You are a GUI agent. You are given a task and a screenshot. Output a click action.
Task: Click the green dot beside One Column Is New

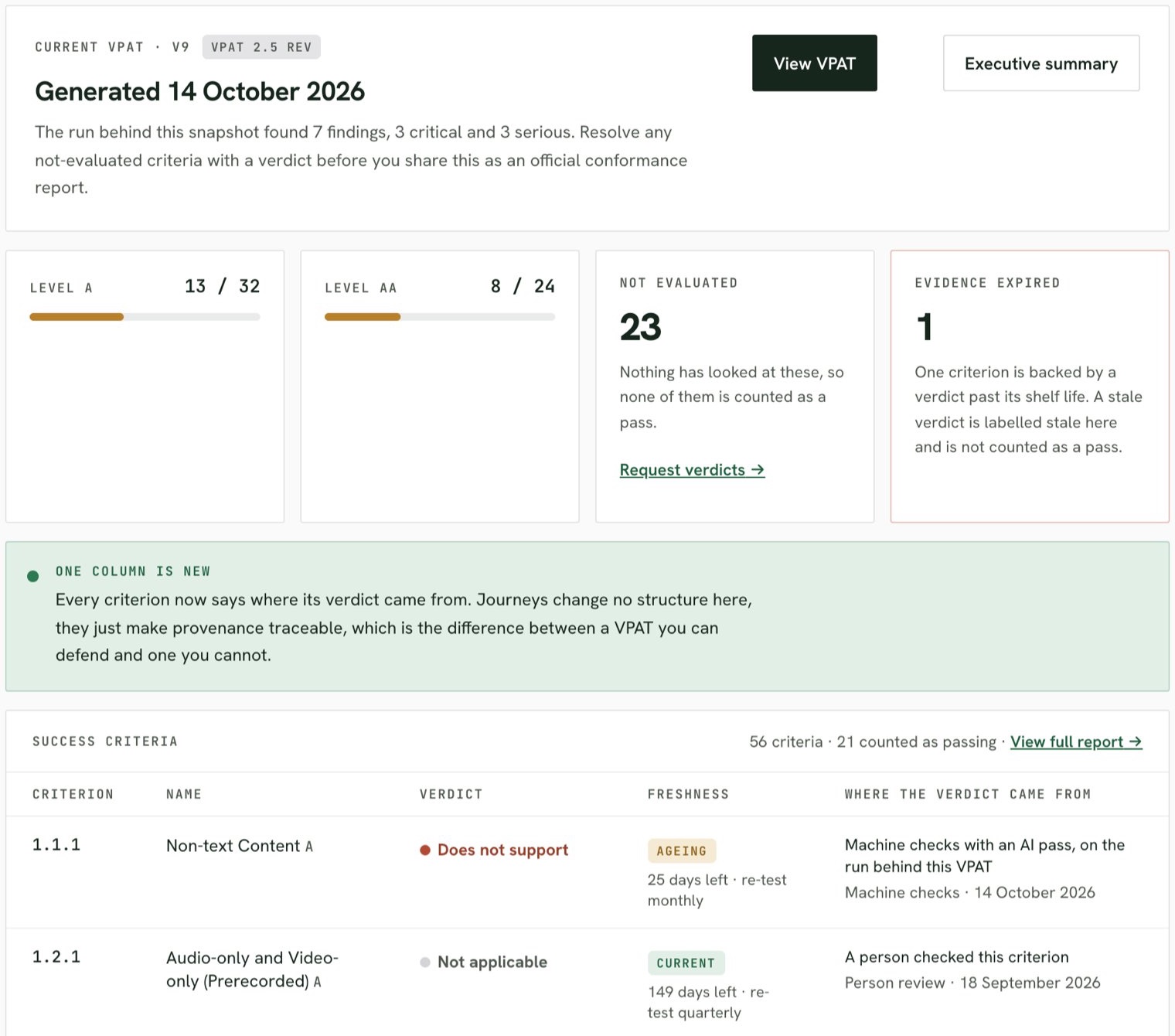(32, 576)
